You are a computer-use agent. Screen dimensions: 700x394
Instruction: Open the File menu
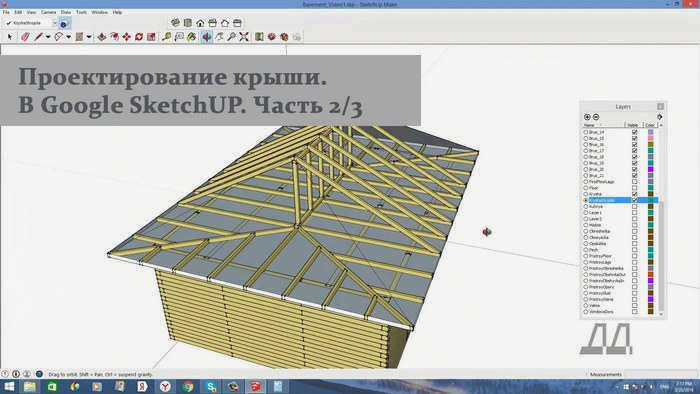click(x=6, y=12)
